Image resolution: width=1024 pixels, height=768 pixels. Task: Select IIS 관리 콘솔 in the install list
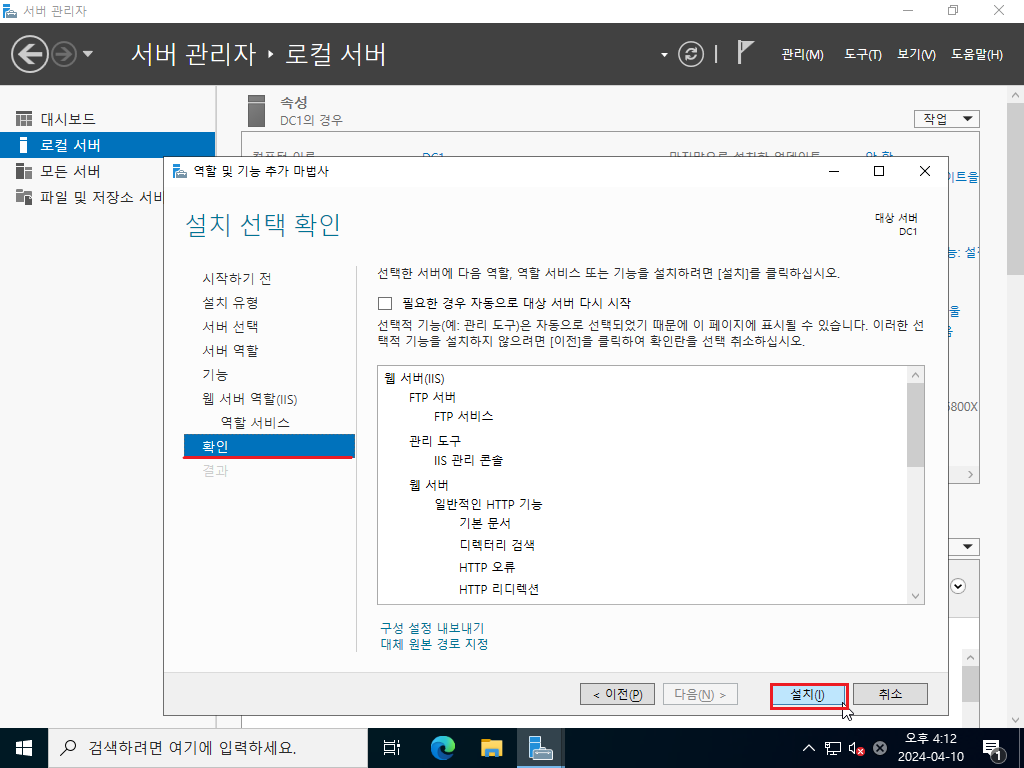pyautogui.click(x=468, y=460)
